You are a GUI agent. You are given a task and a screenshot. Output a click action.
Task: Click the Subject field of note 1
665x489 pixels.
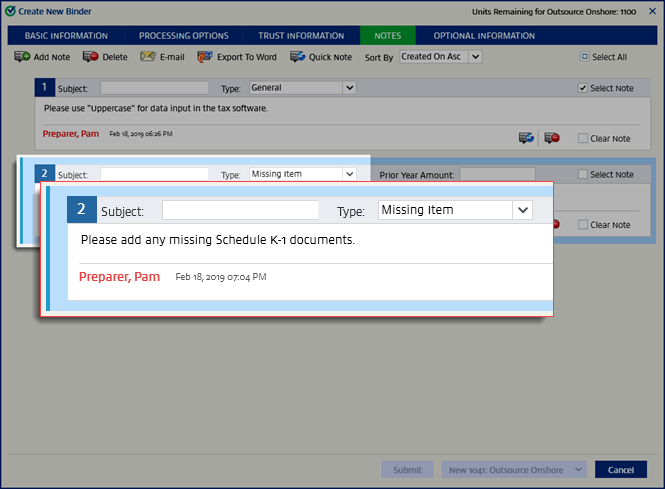(x=155, y=88)
